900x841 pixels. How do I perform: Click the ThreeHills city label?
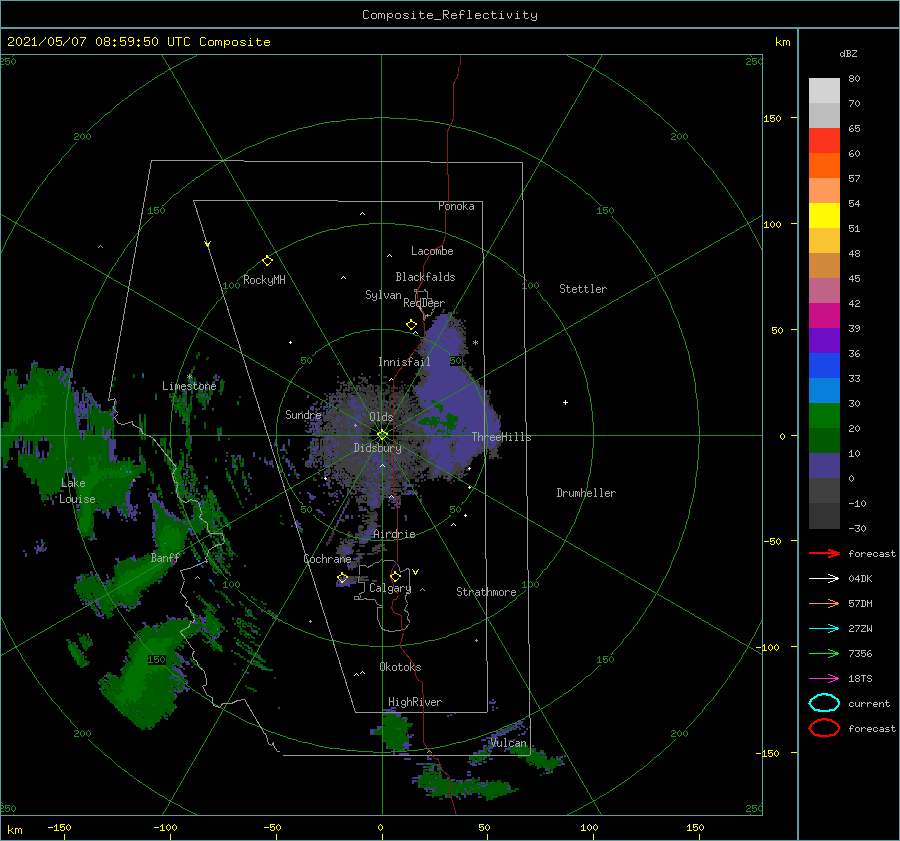click(x=501, y=437)
